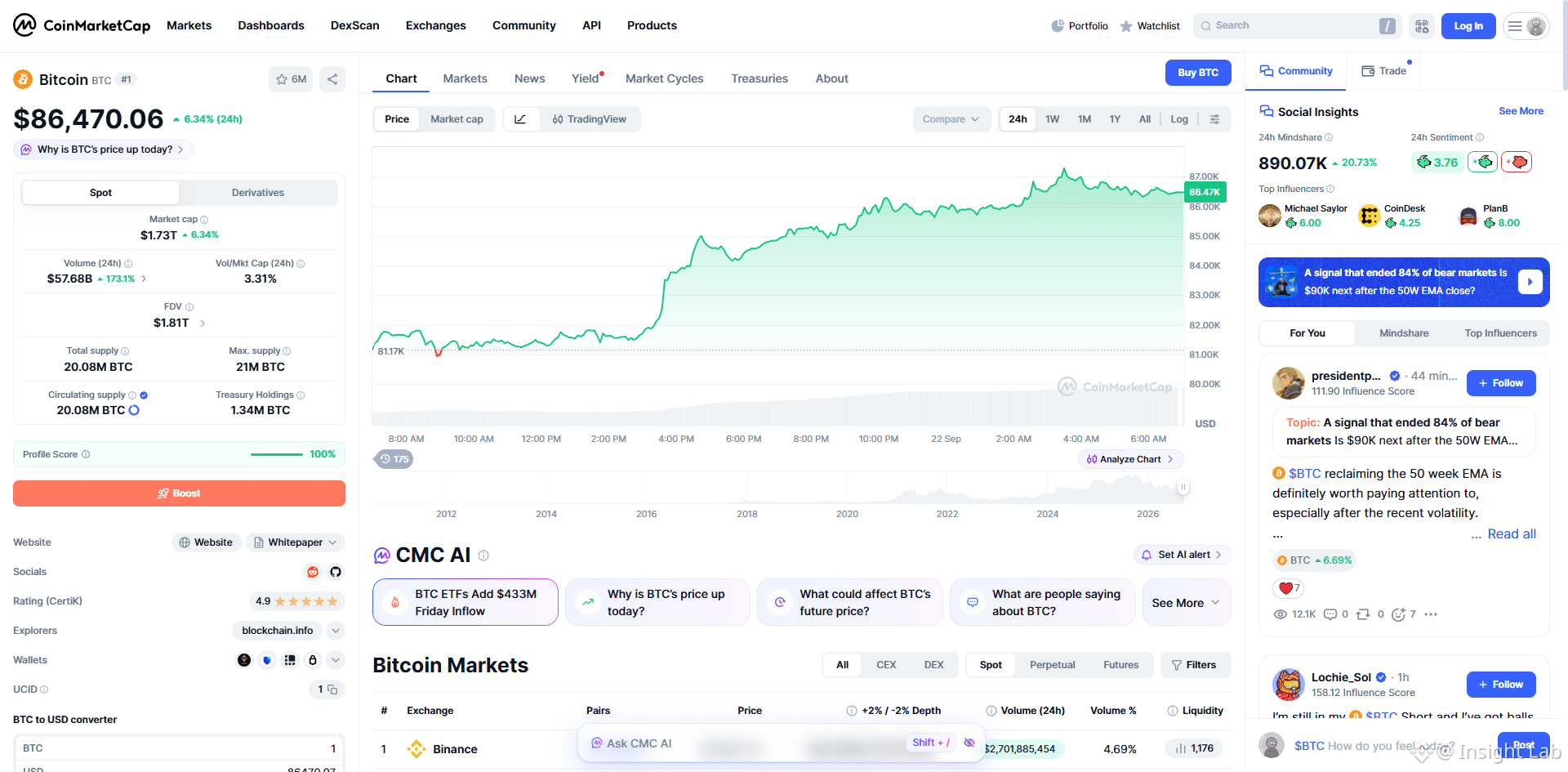Image resolution: width=1568 pixels, height=772 pixels.
Task: Switch to Derivatives toggle
Action: pos(258,193)
